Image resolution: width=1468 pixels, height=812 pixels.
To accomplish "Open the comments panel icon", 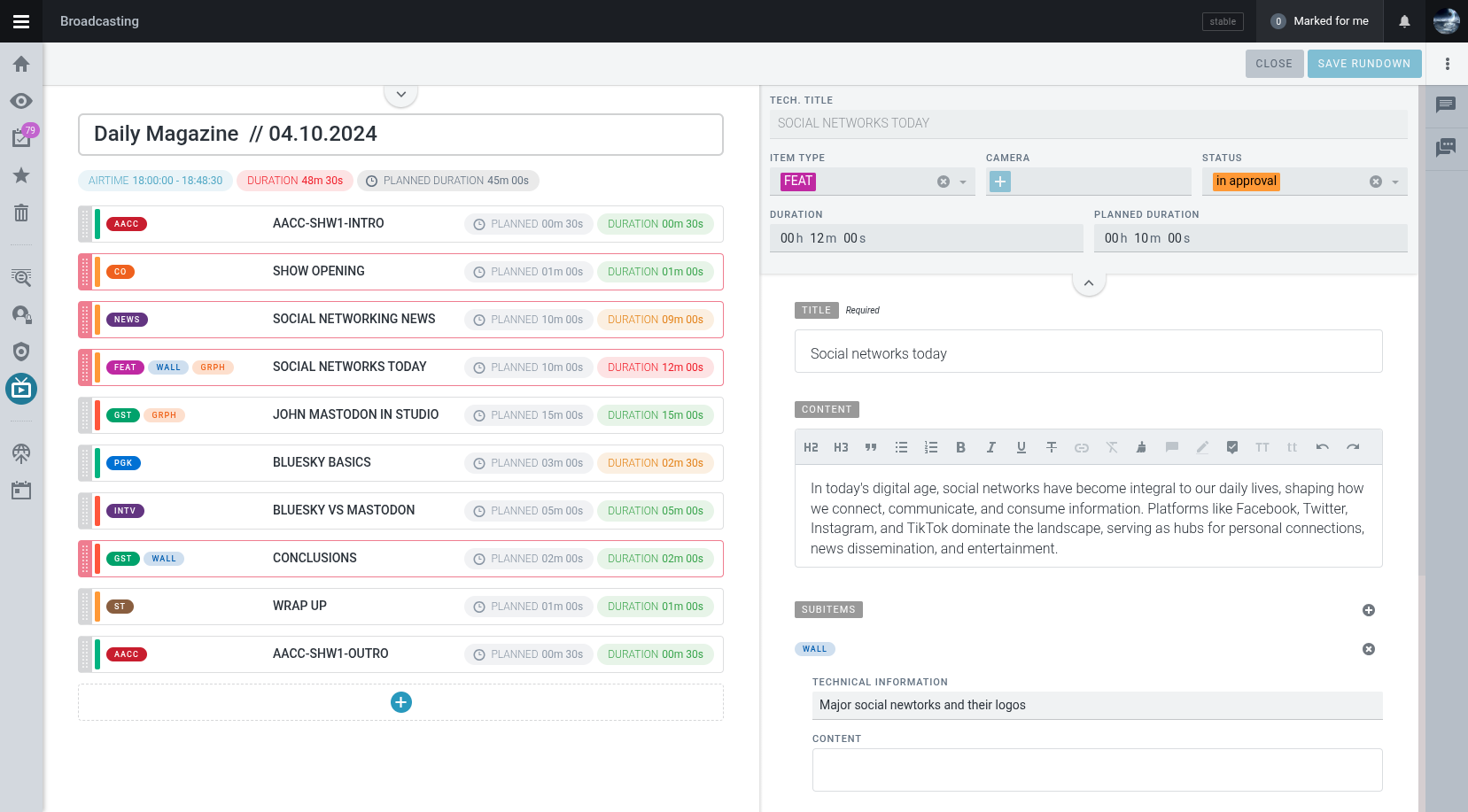I will pos(1446,104).
